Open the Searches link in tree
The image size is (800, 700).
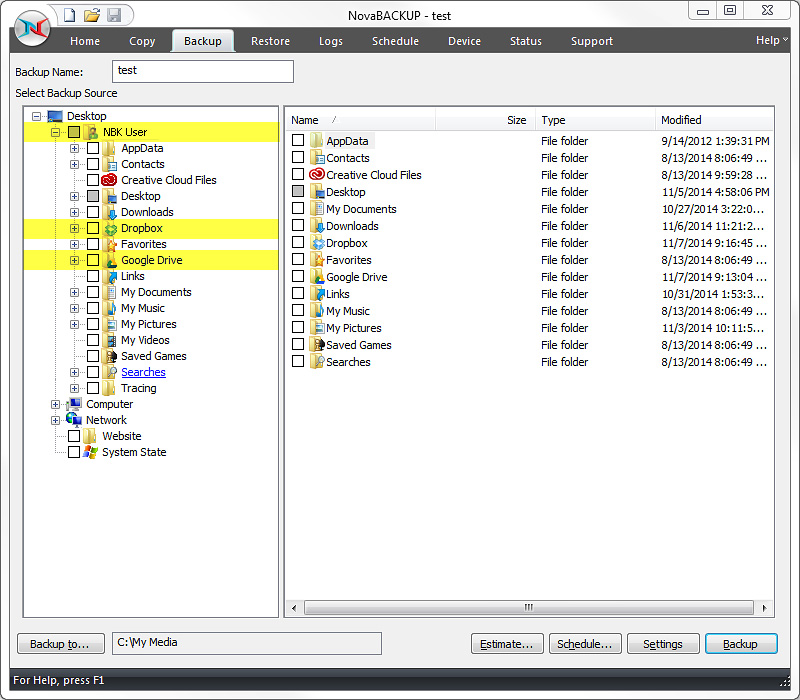click(x=143, y=372)
